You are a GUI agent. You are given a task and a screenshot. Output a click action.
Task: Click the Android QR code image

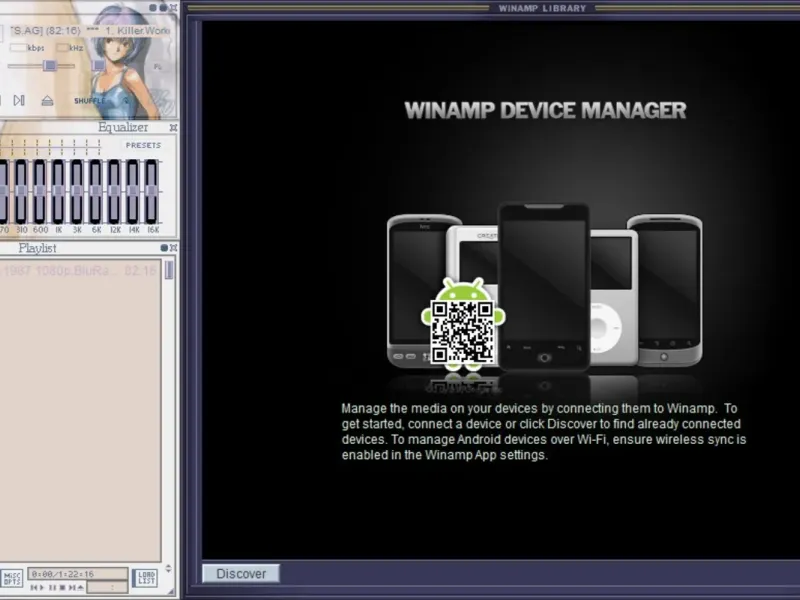[462, 332]
